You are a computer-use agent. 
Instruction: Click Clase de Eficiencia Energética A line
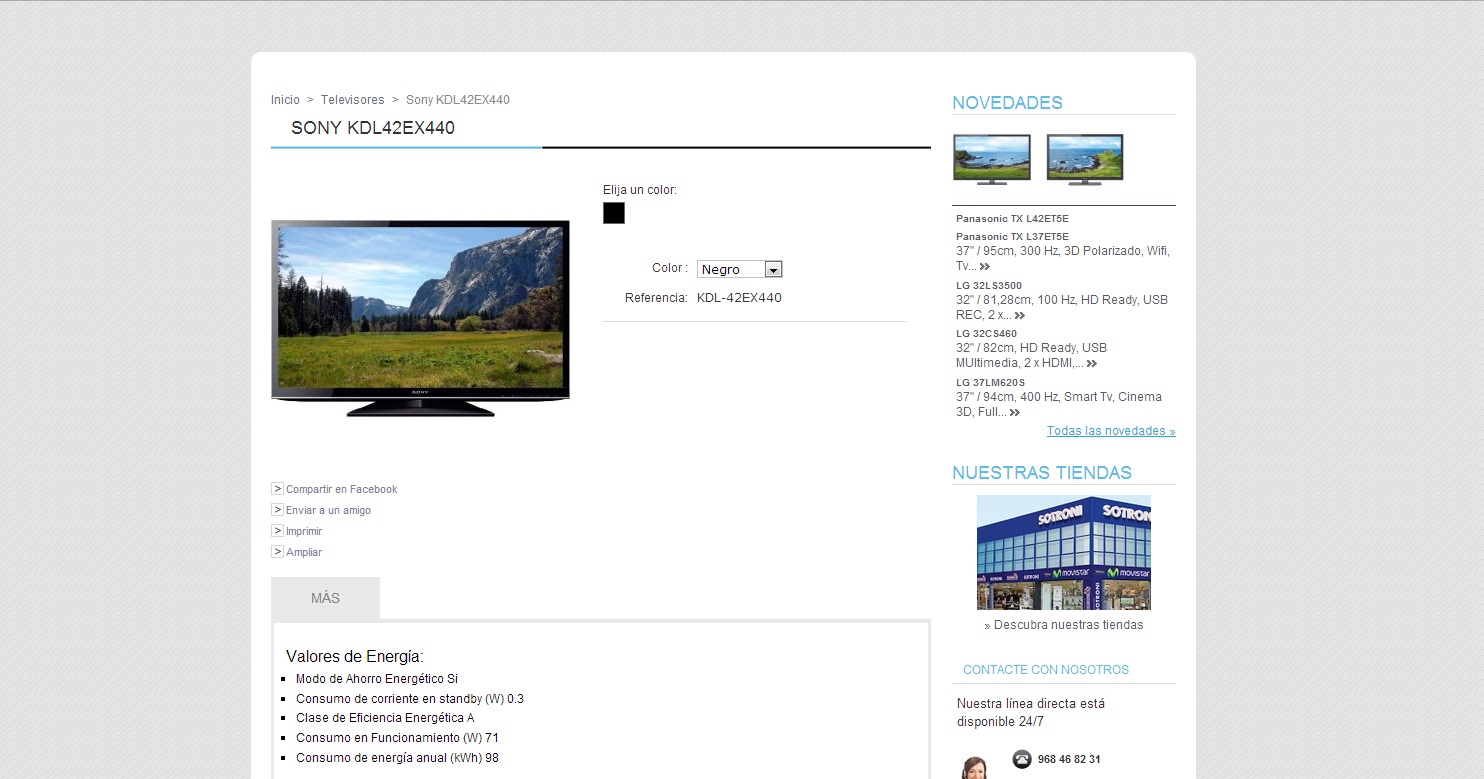pyautogui.click(x=385, y=718)
